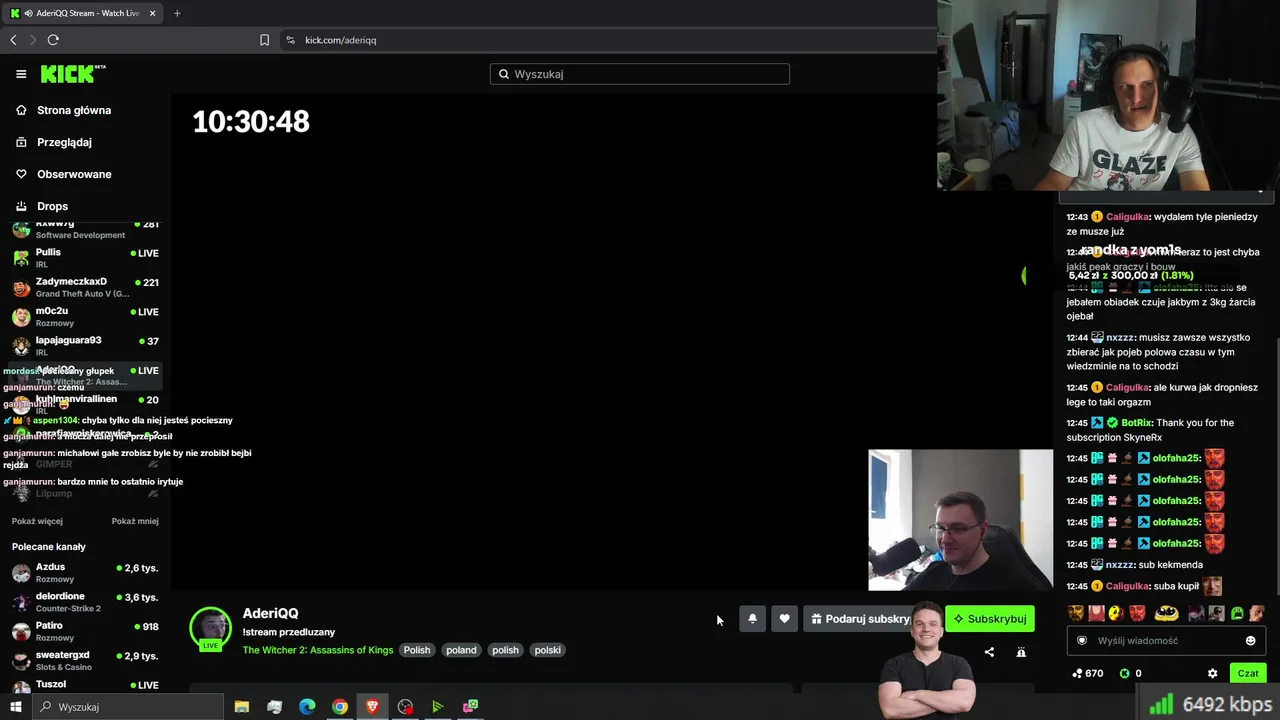Send message with the Czat button

point(1248,674)
